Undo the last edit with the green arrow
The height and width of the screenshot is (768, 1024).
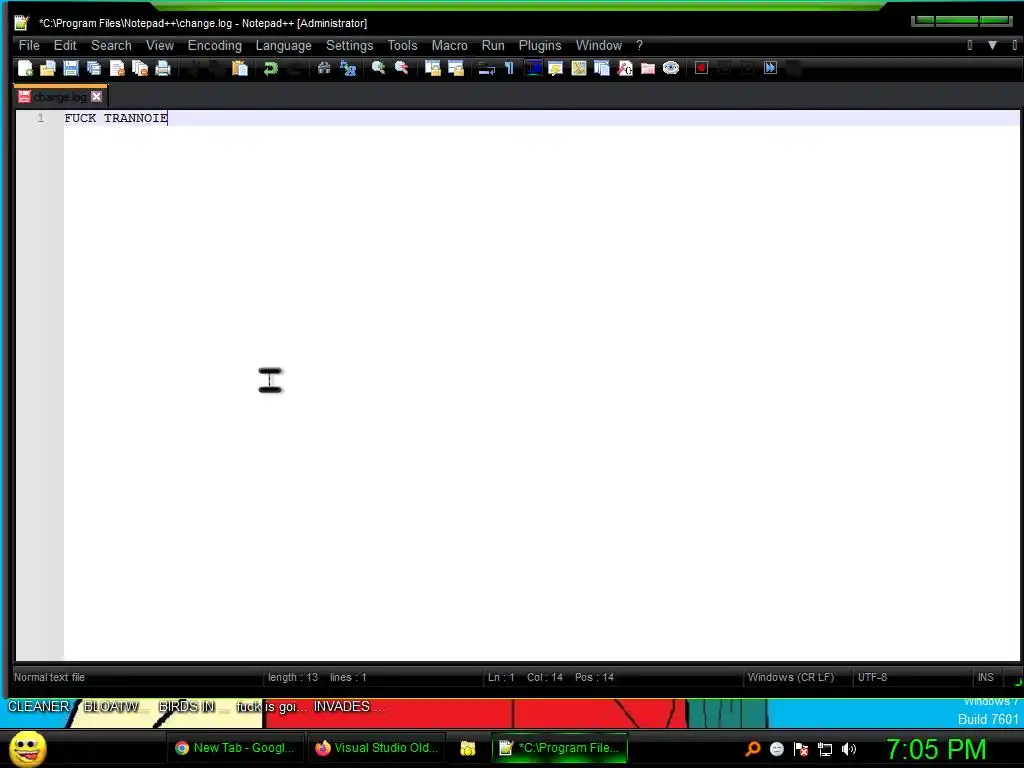coord(270,68)
